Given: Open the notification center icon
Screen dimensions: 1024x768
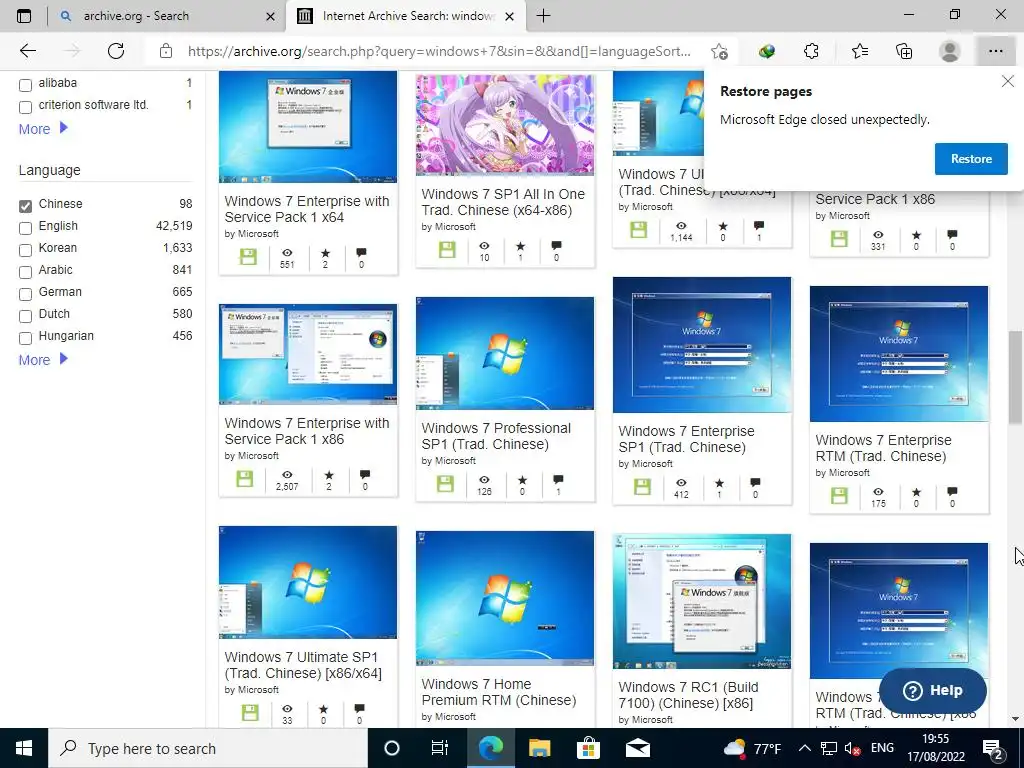Looking at the screenshot, I should (x=993, y=748).
